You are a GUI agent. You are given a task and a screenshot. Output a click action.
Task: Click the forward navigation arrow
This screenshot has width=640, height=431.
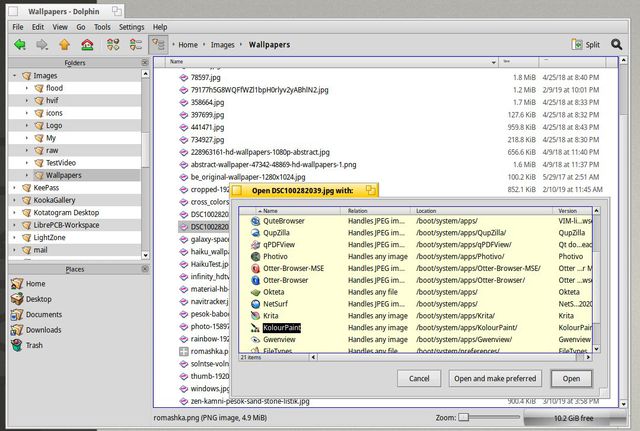pos(42,44)
